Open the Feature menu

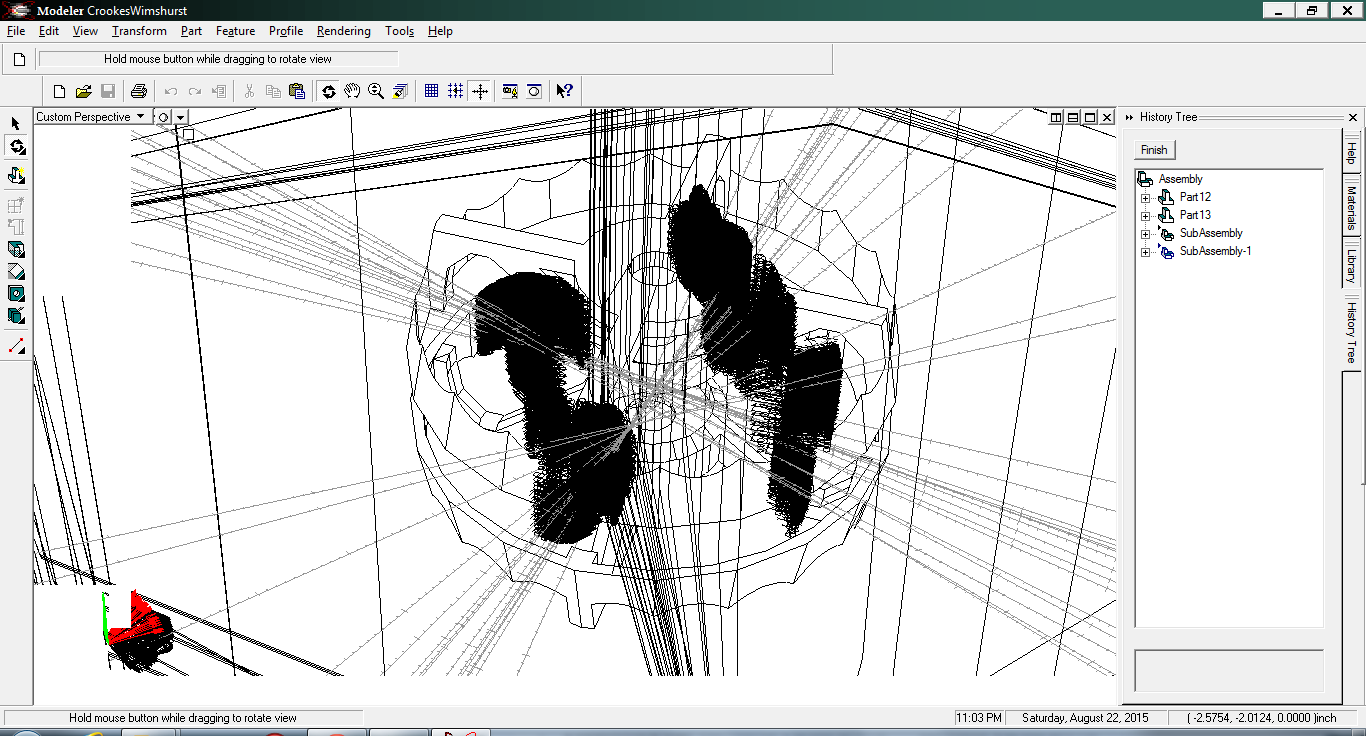coord(235,31)
